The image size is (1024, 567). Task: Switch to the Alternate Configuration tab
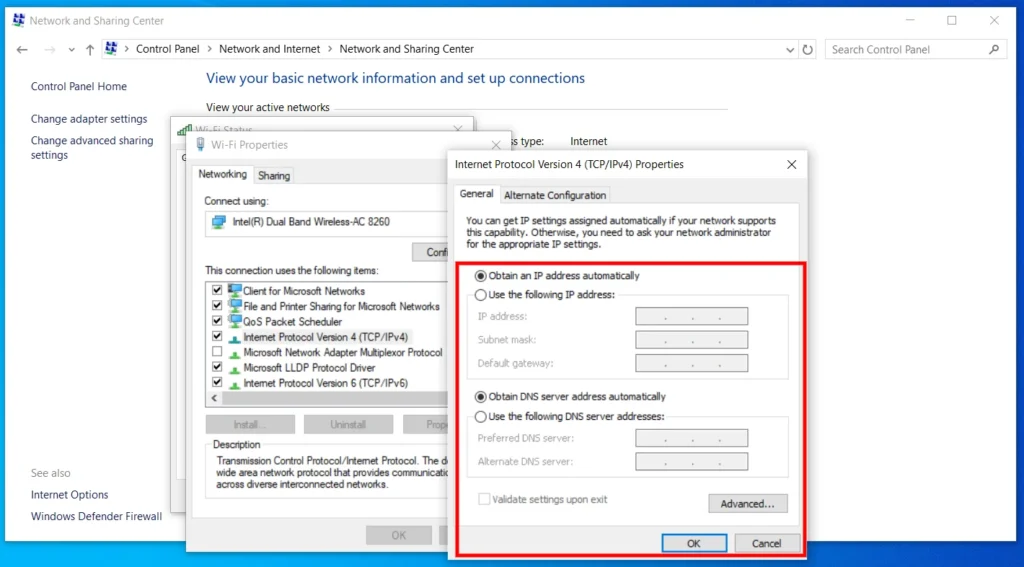pyautogui.click(x=555, y=195)
